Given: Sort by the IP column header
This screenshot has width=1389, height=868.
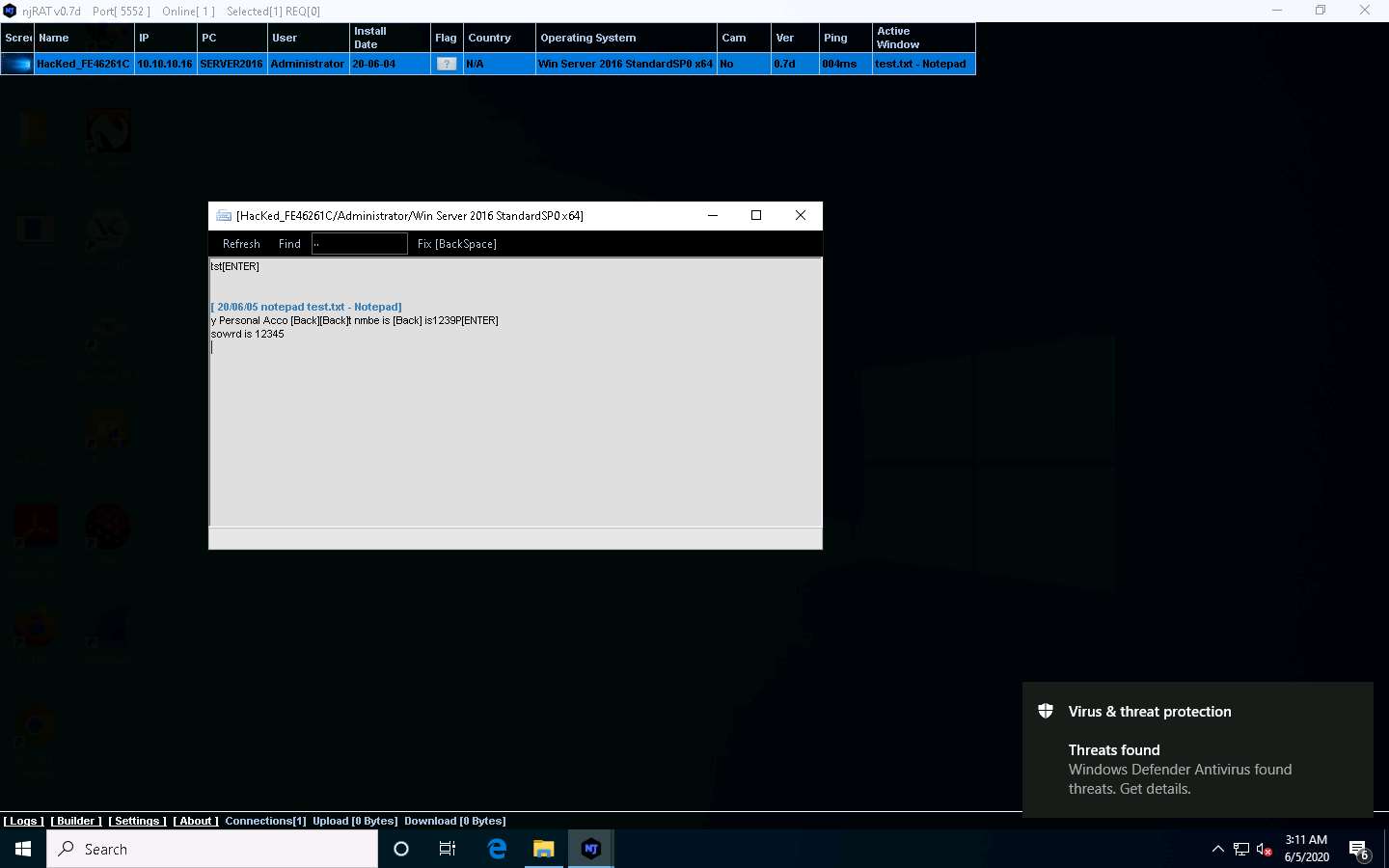Looking at the screenshot, I should coord(165,38).
